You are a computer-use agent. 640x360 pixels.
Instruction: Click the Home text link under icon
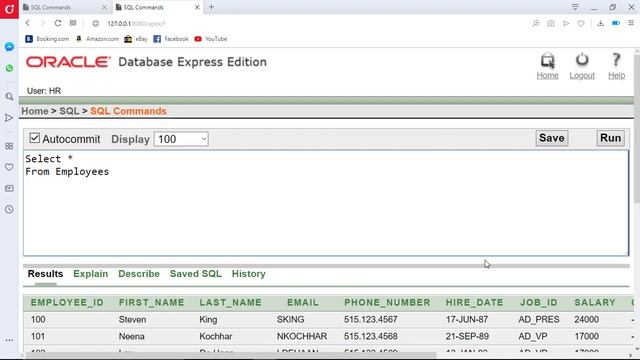[547, 76]
